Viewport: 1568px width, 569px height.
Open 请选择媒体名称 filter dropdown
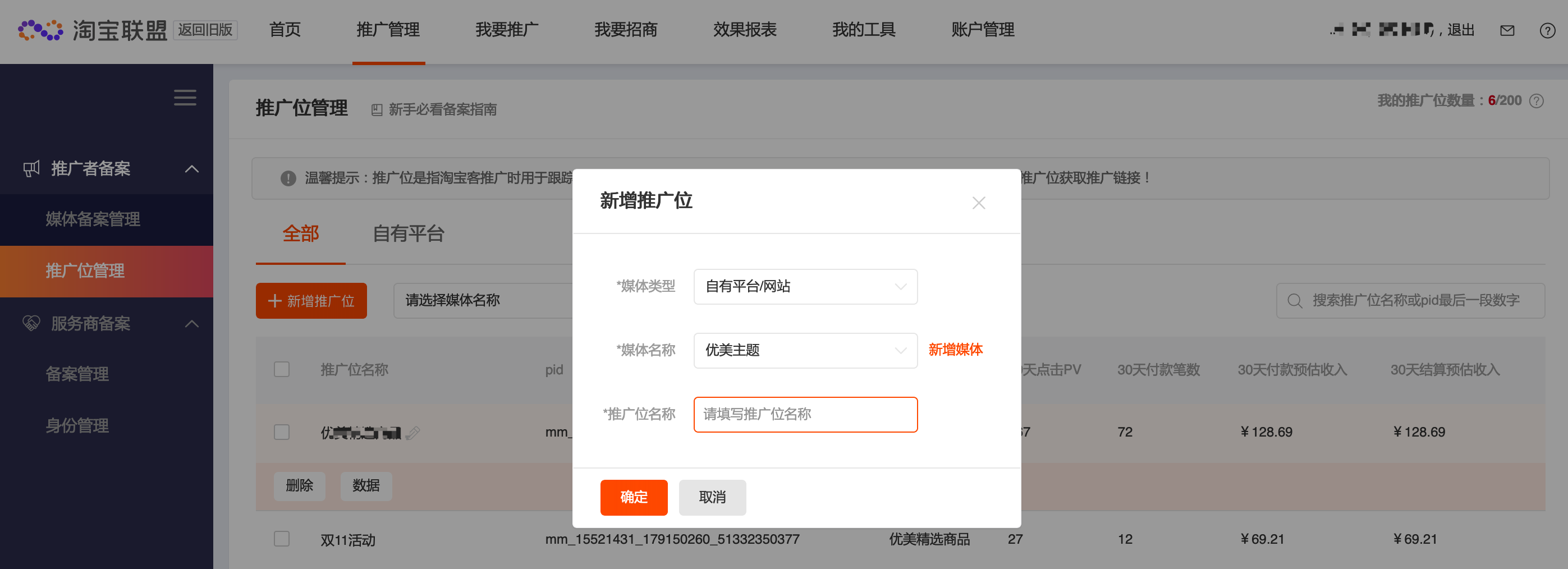pos(484,301)
